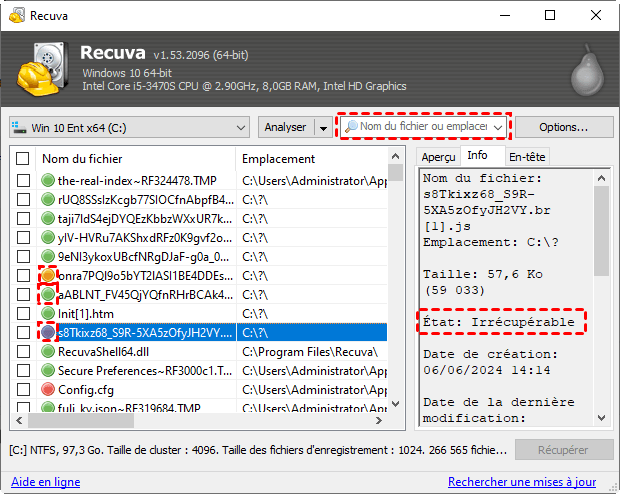This screenshot has width=620, height=494.
Task: Click the drive icon in drive selector
Action: pyautogui.click(x=19, y=127)
